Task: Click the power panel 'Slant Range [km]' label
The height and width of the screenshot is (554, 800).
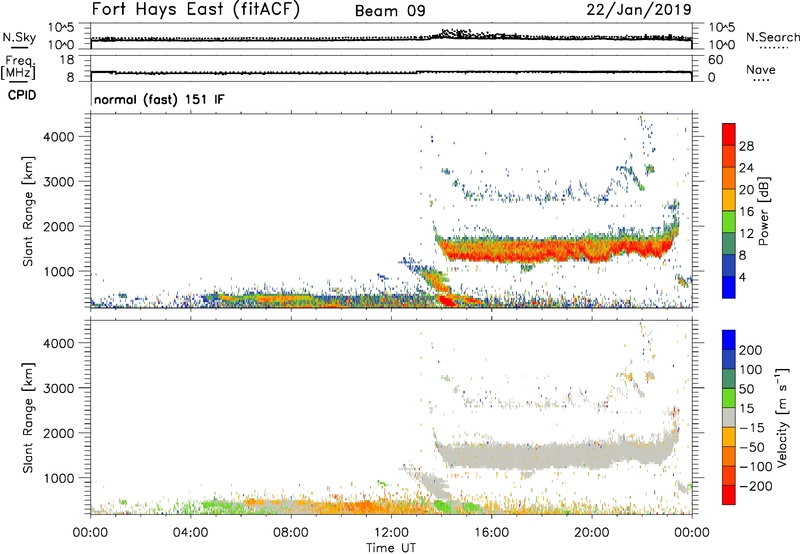Action: [x=28, y=211]
